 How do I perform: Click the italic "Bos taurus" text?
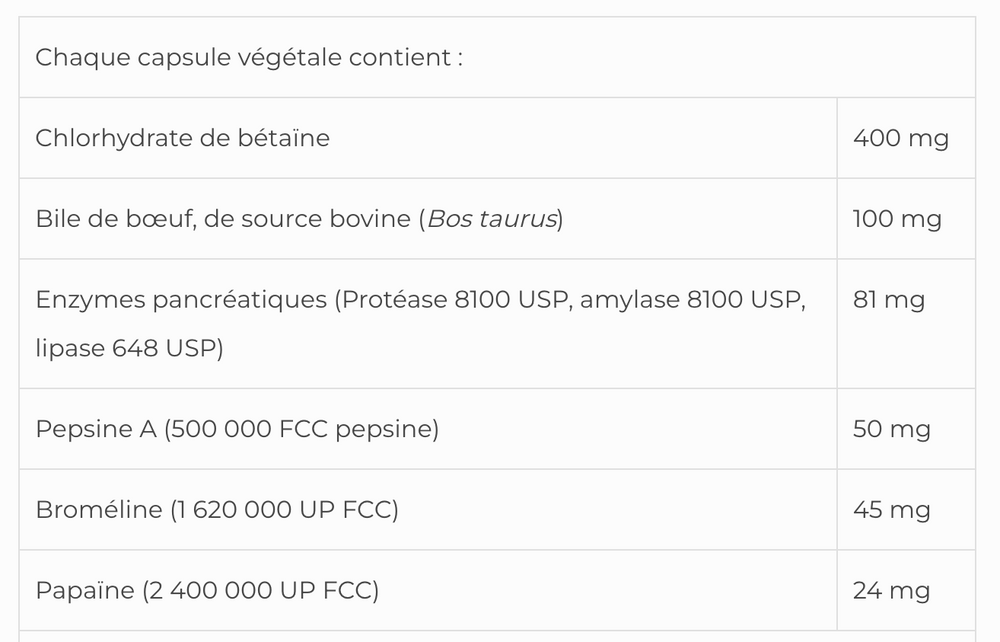click(491, 219)
